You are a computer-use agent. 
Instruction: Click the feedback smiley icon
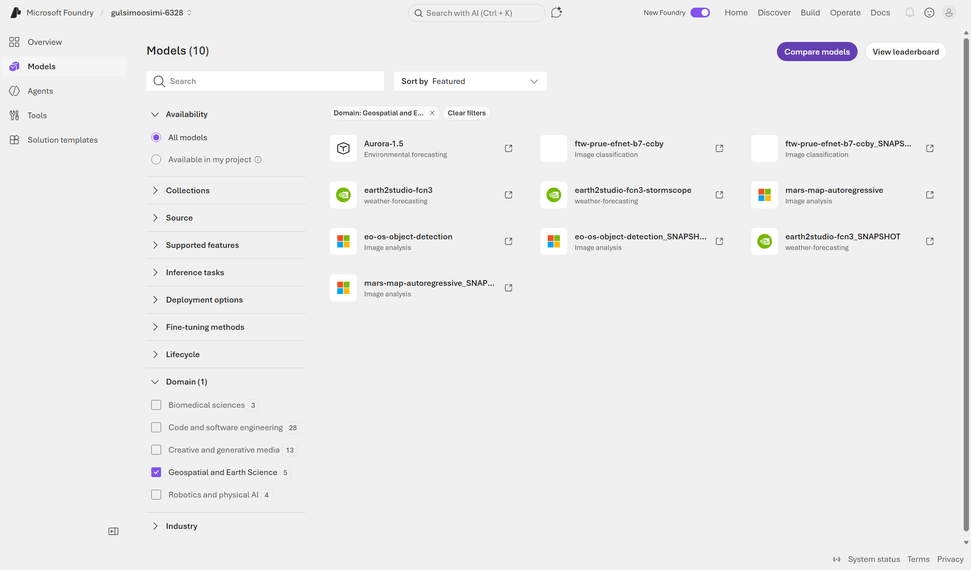tap(929, 12)
